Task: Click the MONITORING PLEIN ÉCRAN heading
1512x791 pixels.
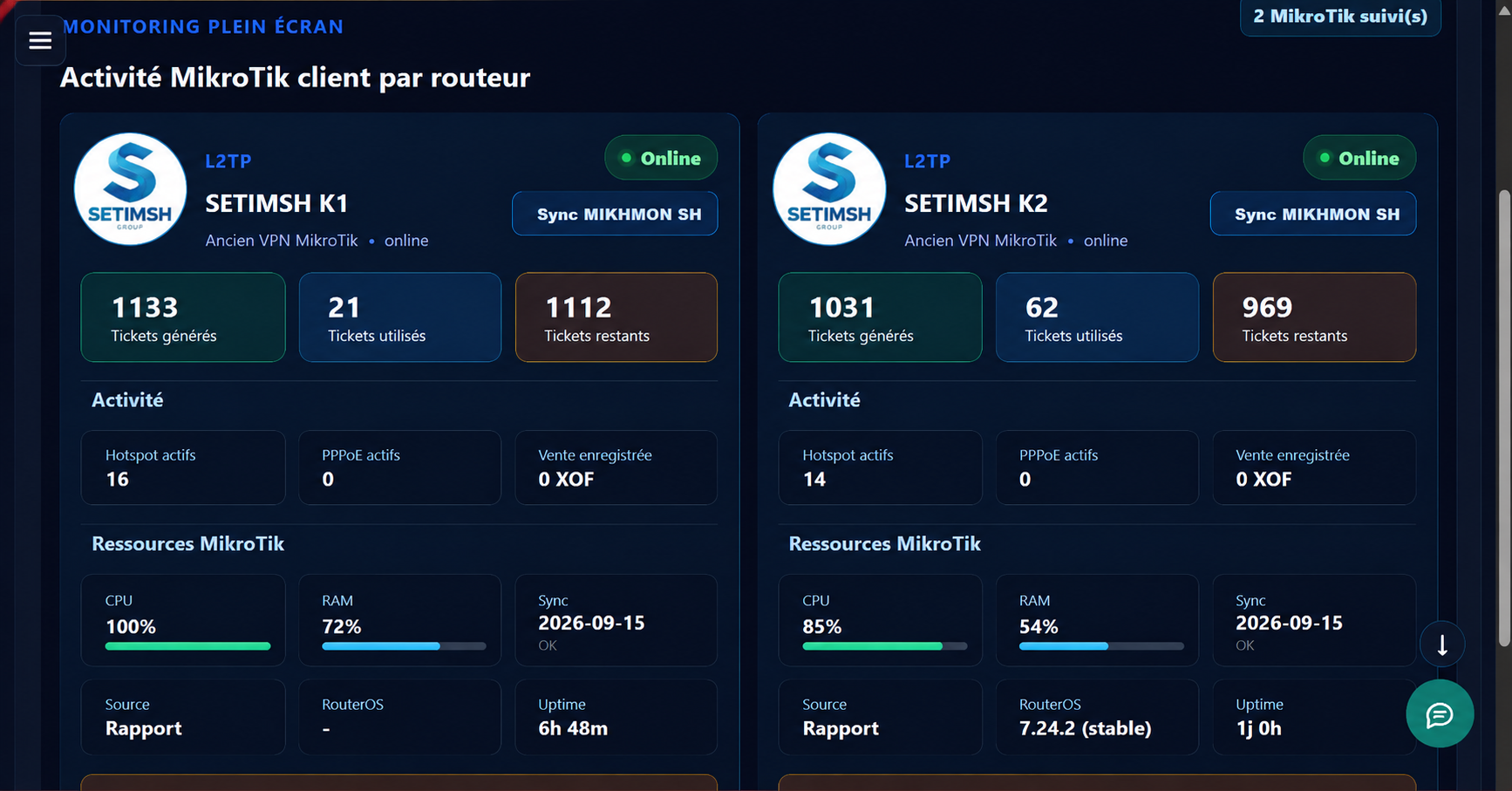Action: click(203, 26)
